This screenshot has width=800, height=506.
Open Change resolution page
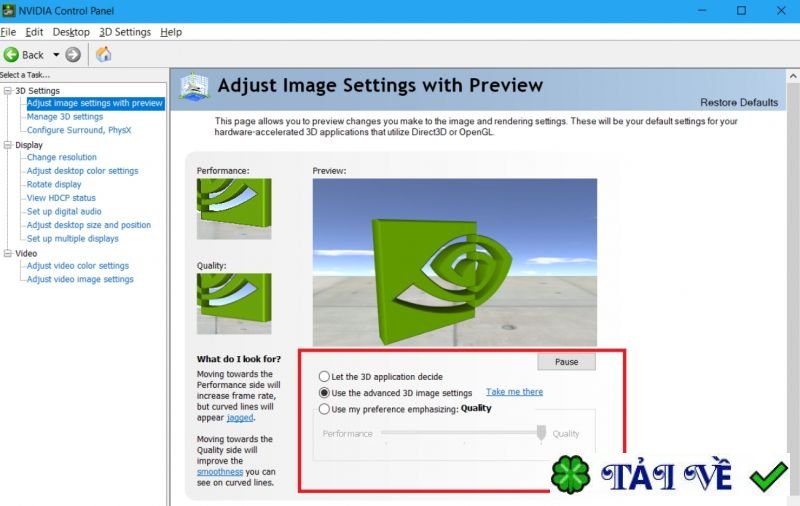pyautogui.click(x=62, y=157)
